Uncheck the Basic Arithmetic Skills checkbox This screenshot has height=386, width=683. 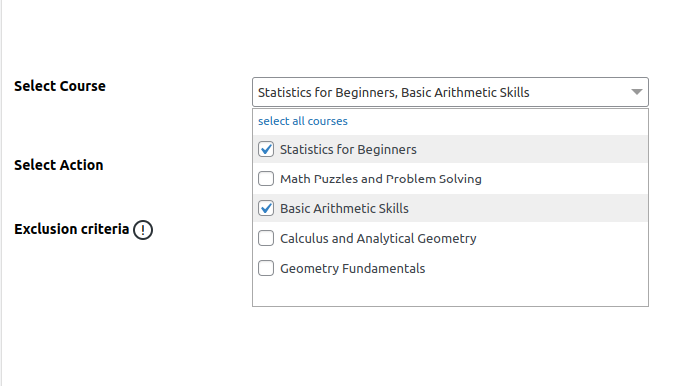pos(266,208)
